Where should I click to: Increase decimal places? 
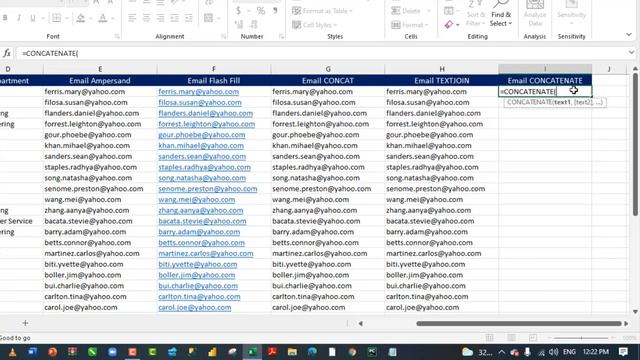(239, 25)
